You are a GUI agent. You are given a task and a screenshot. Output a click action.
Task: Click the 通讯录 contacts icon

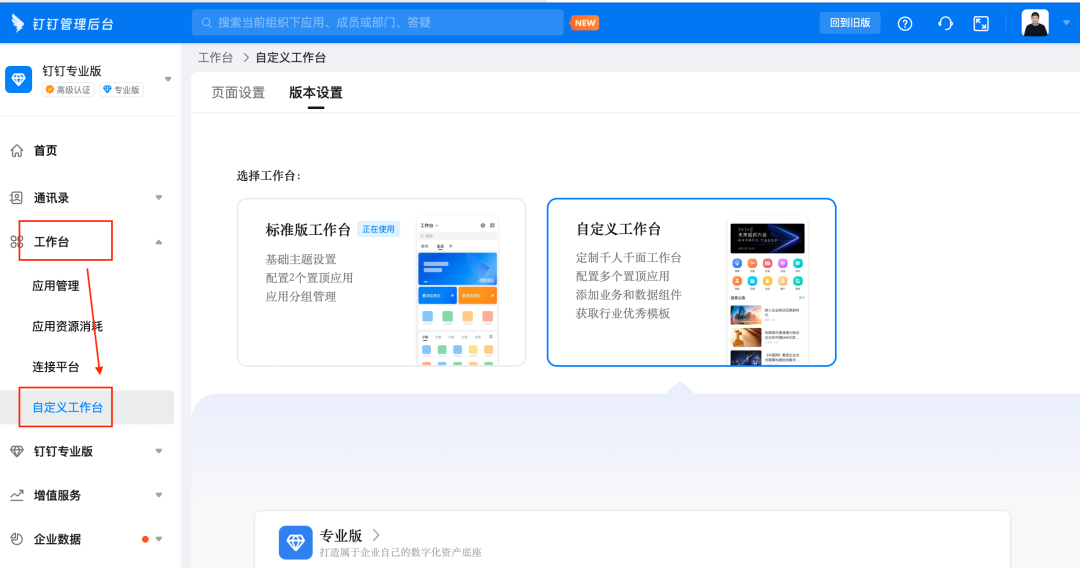click(x=17, y=198)
